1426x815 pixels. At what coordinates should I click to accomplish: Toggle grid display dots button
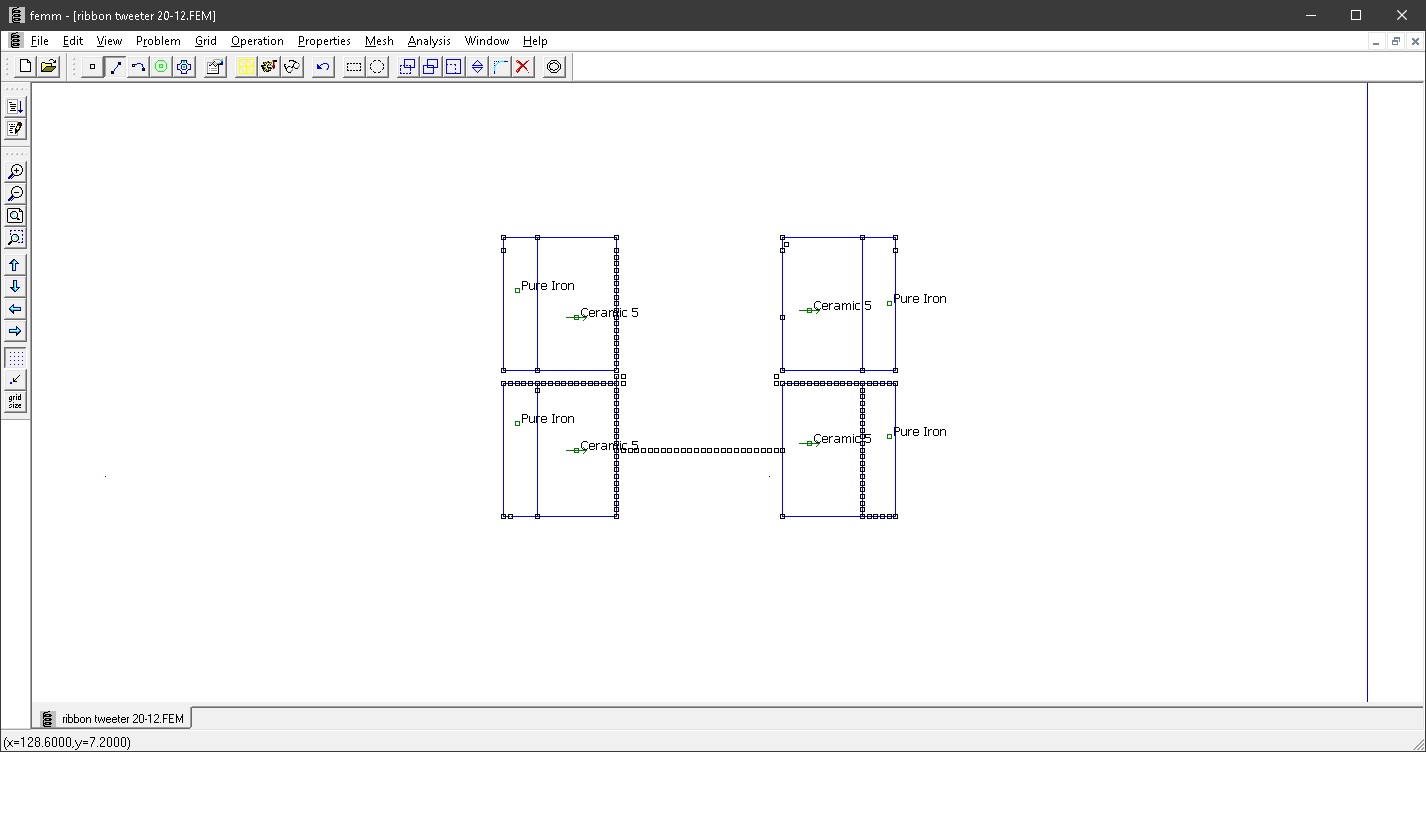(x=15, y=358)
